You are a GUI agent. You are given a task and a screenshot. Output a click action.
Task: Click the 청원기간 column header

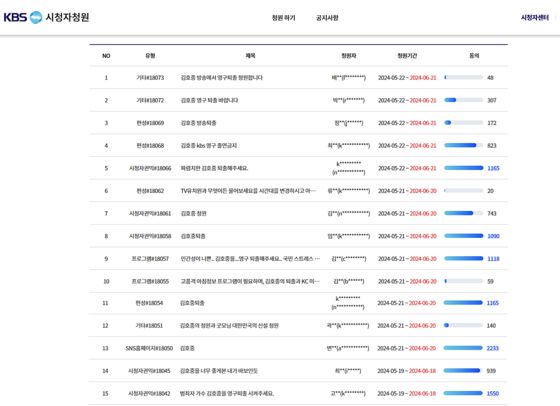(x=407, y=56)
